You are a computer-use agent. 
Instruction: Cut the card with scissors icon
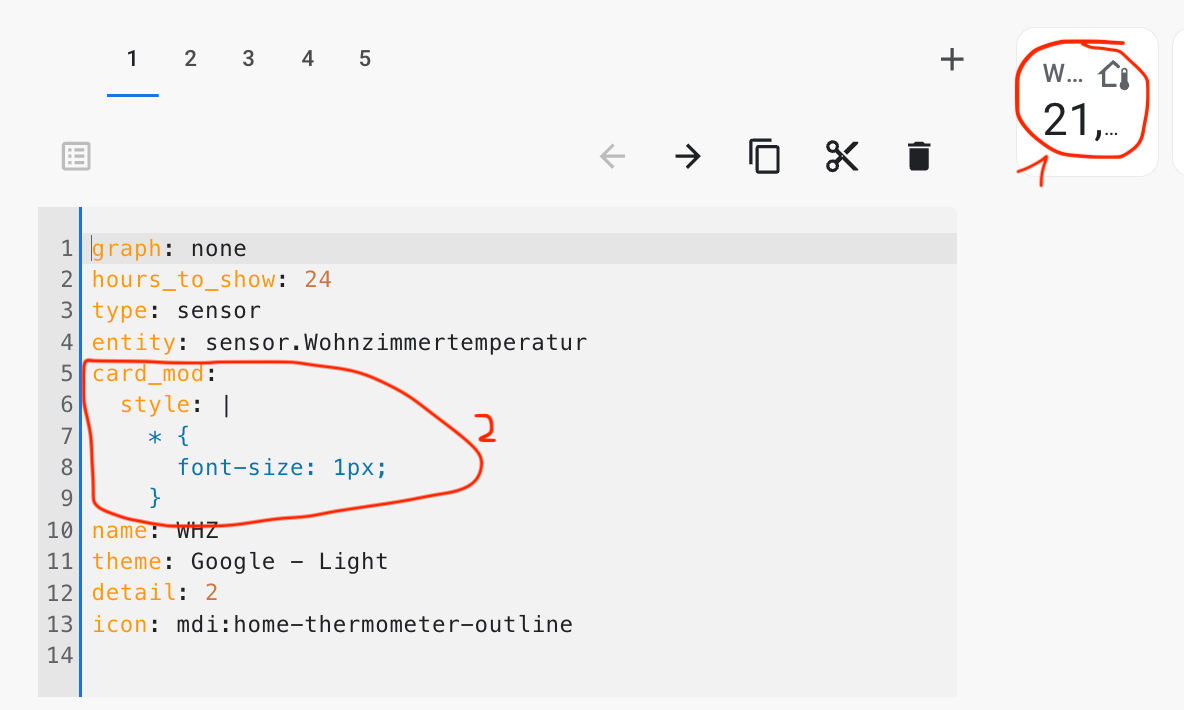click(842, 156)
